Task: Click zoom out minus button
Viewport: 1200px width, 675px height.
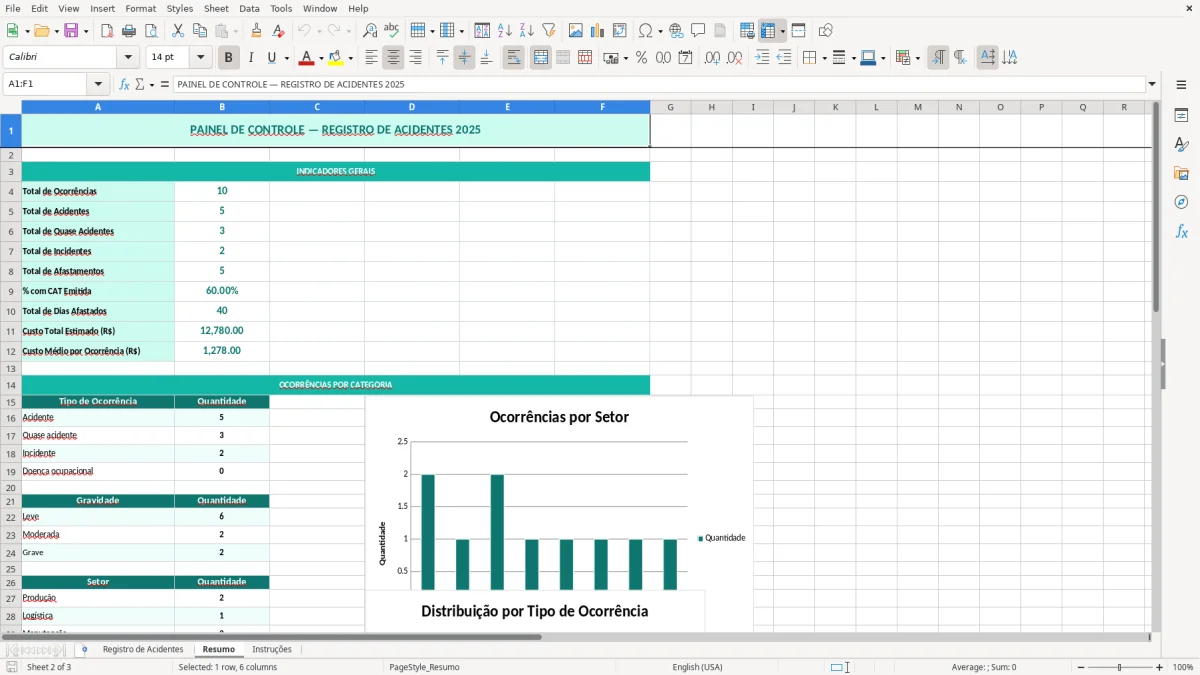Action: [x=1081, y=667]
